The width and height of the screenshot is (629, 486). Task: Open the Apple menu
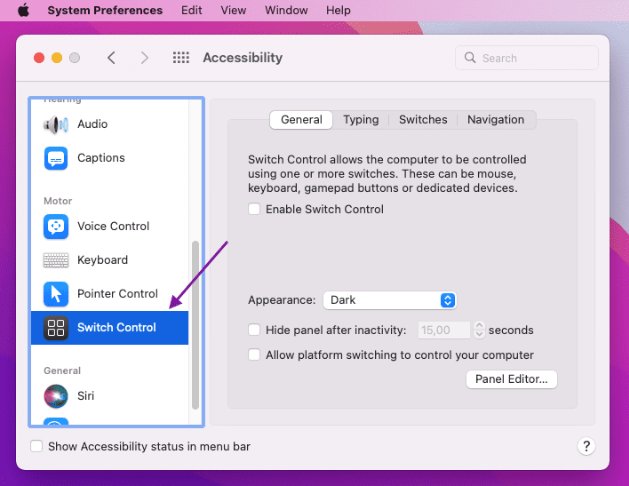pyautogui.click(x=24, y=10)
